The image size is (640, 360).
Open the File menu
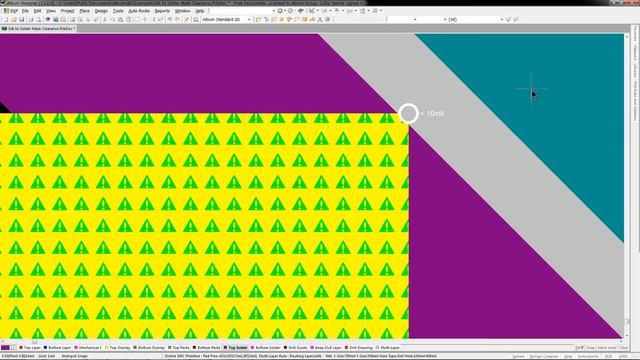[25, 11]
